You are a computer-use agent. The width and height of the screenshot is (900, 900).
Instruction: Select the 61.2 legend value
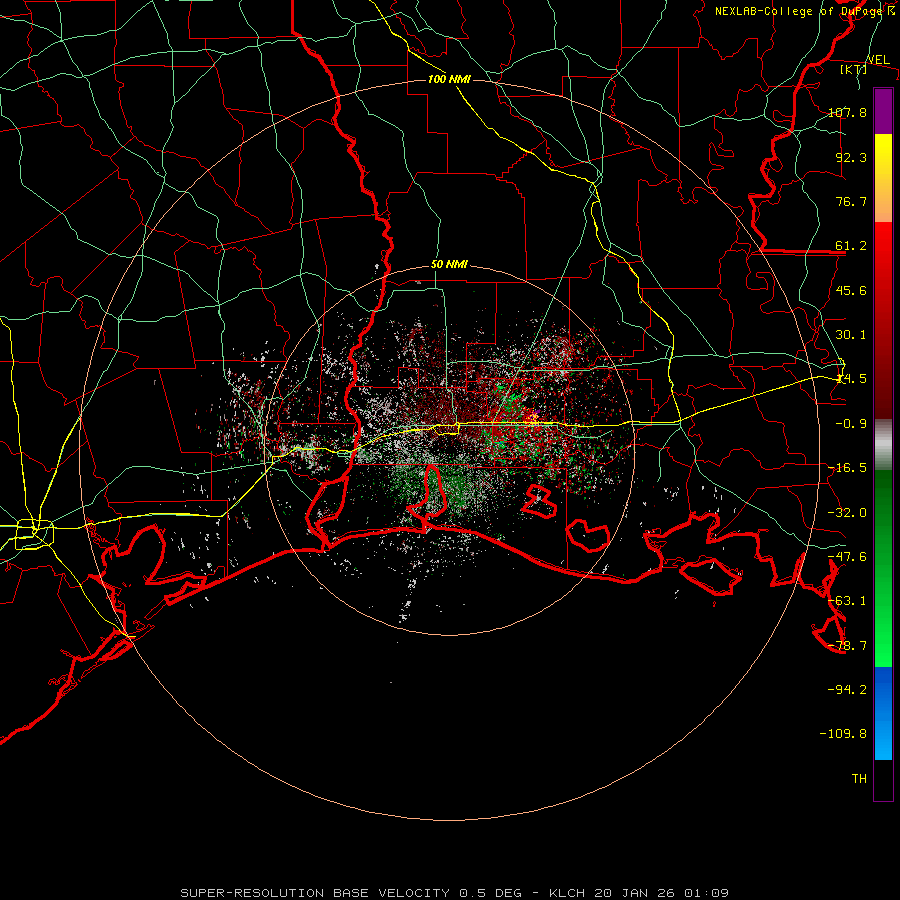(851, 246)
